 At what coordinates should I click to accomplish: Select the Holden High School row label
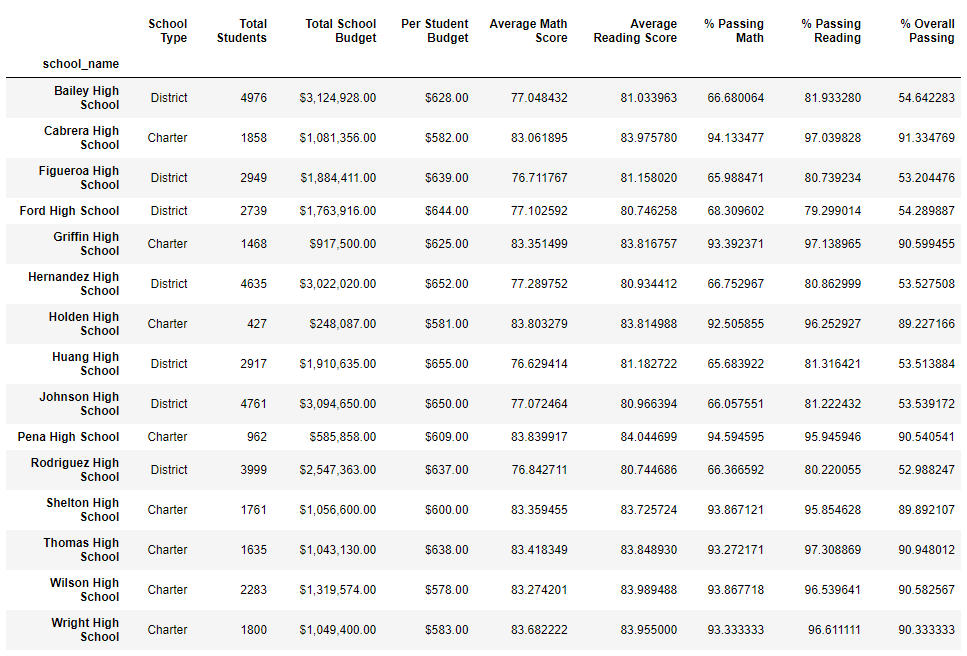tap(84, 324)
